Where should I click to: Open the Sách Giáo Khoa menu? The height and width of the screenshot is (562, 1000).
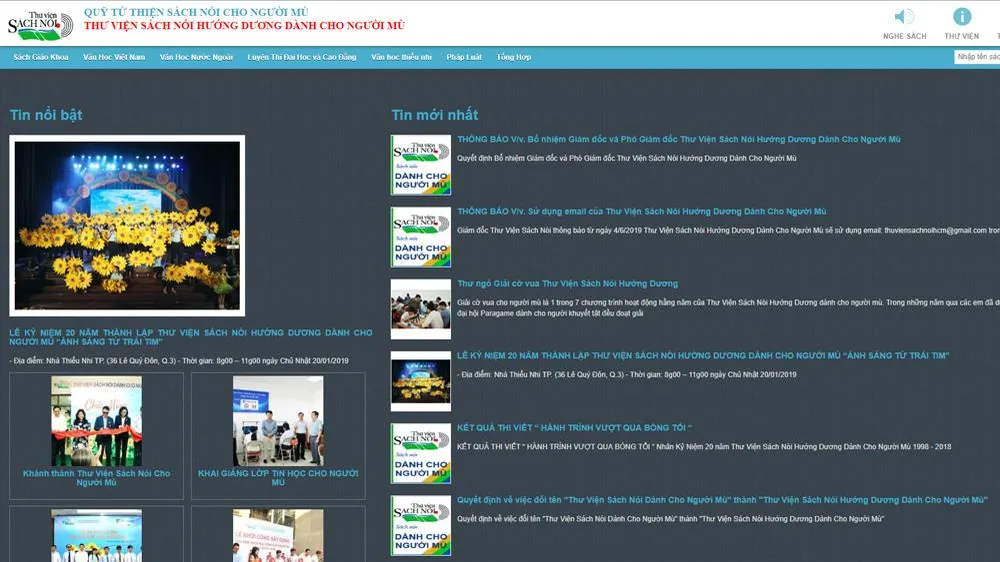41,57
